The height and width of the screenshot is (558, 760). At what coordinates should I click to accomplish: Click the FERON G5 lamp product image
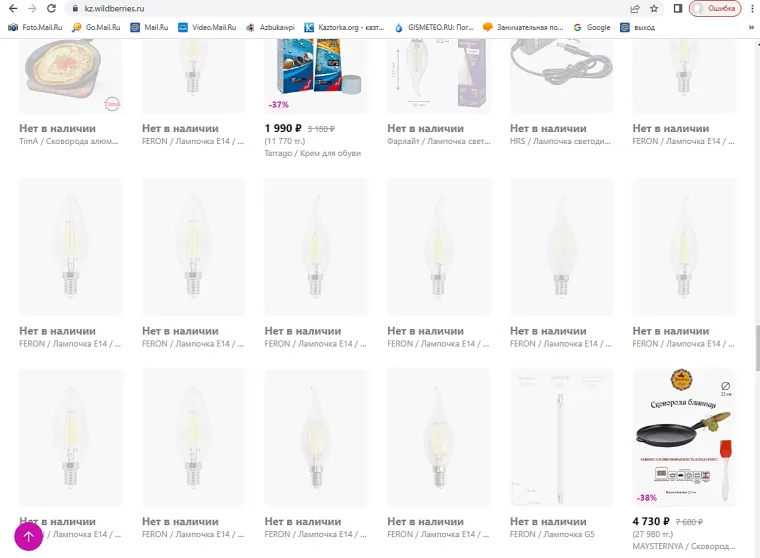(x=561, y=438)
